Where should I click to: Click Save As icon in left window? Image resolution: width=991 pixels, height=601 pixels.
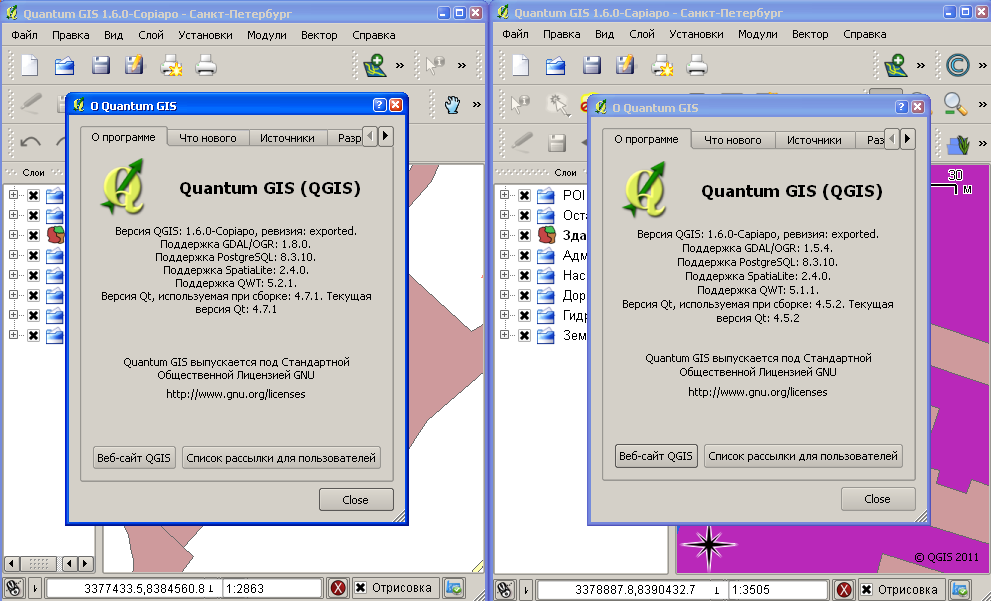pyautogui.click(x=135, y=64)
